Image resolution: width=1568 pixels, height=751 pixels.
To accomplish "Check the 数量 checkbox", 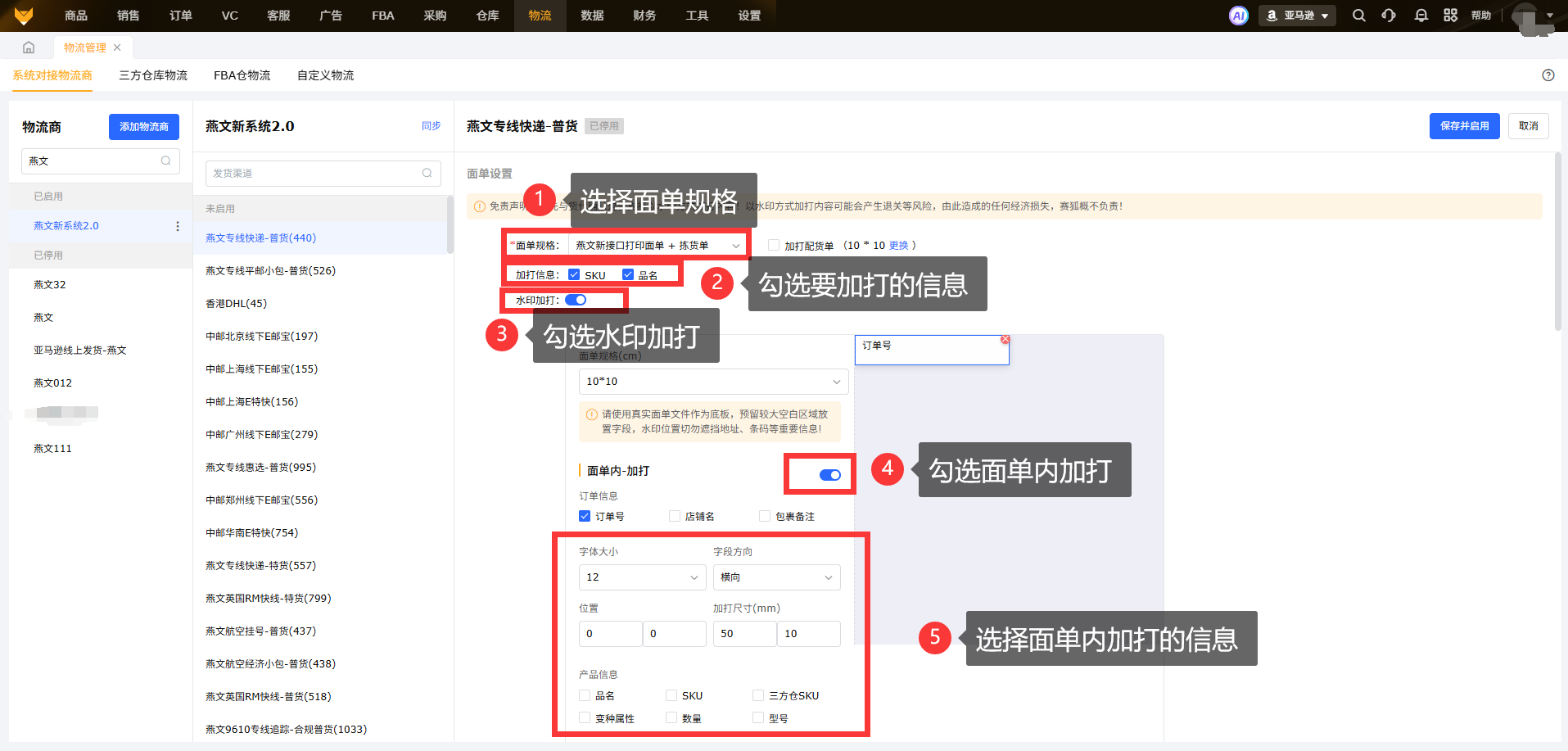I will [671, 718].
